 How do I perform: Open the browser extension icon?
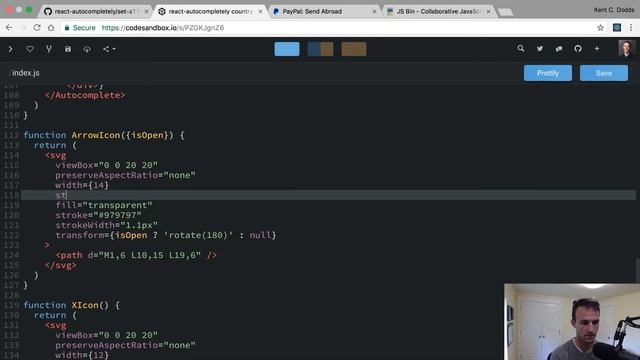tap(617, 28)
